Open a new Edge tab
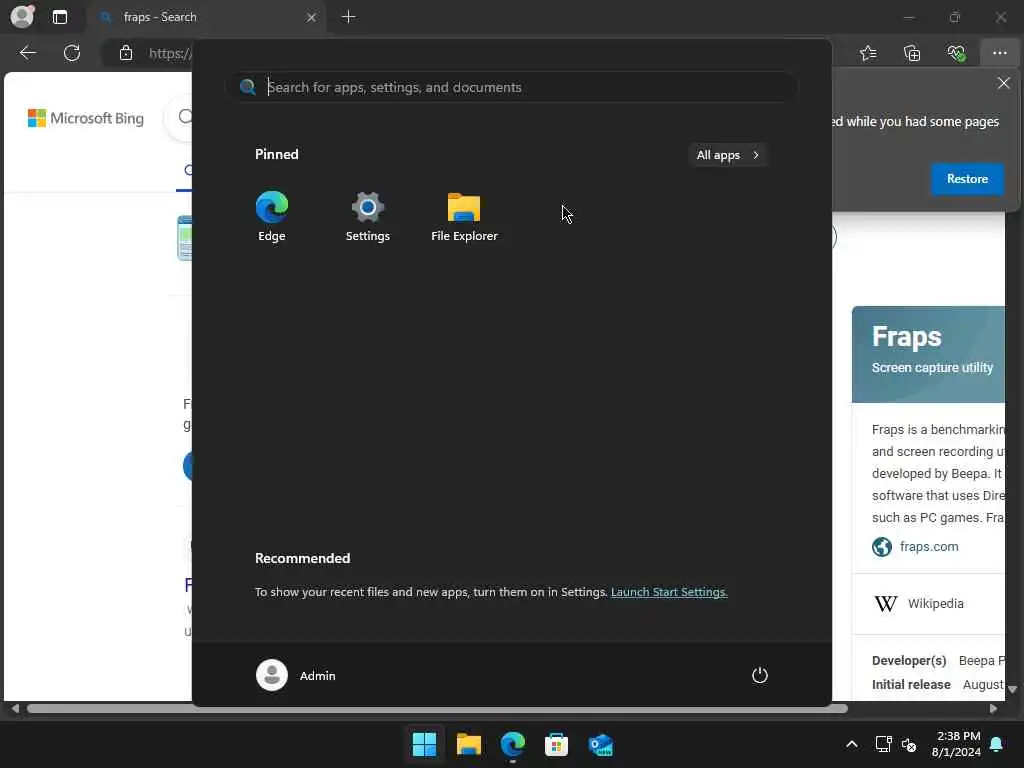Image resolution: width=1024 pixels, height=768 pixels. tap(349, 17)
